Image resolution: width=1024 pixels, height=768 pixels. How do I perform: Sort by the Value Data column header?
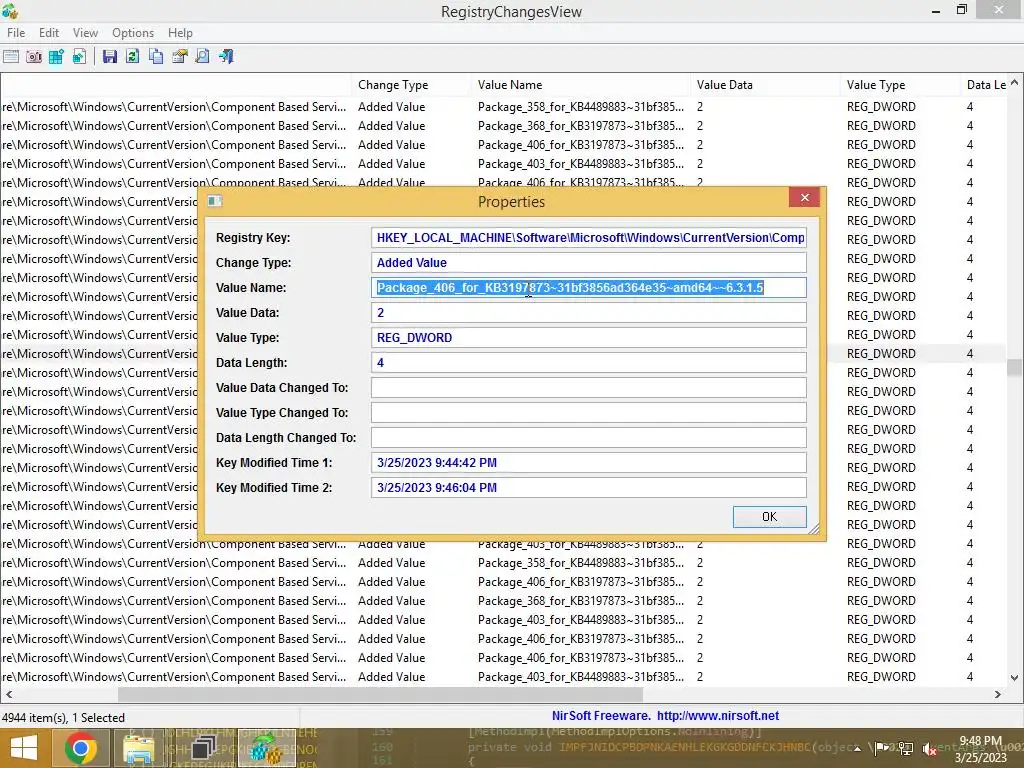[765, 85]
